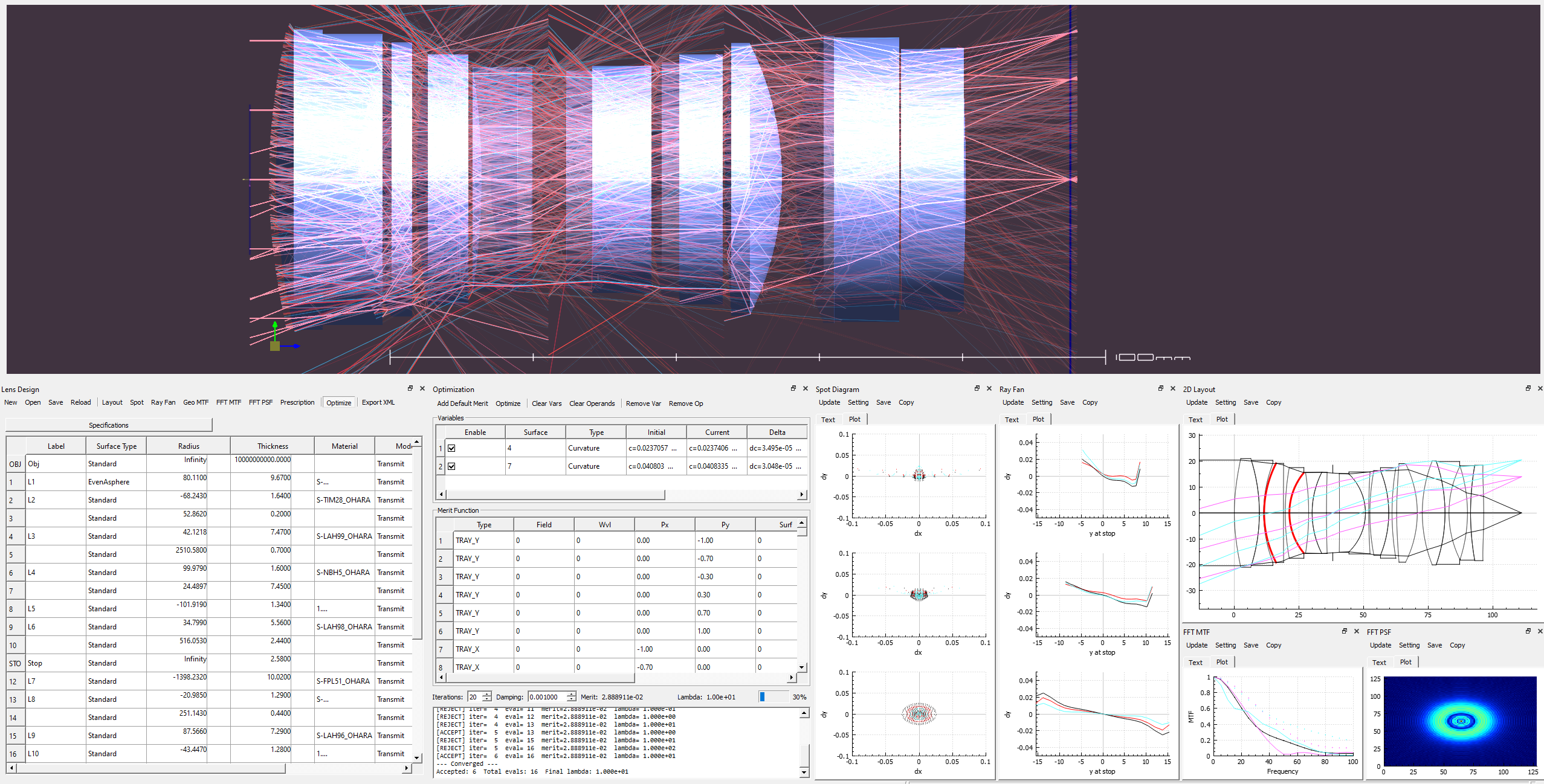This screenshot has height=784, width=1544.
Task: Click Reload in Lens Design toolbar
Action: coord(80,402)
